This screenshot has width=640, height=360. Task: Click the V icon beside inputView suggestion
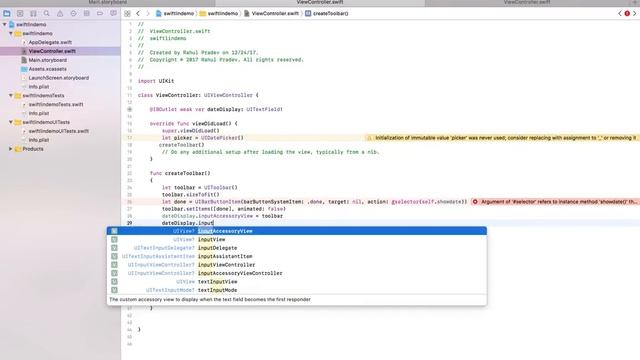click(114, 240)
